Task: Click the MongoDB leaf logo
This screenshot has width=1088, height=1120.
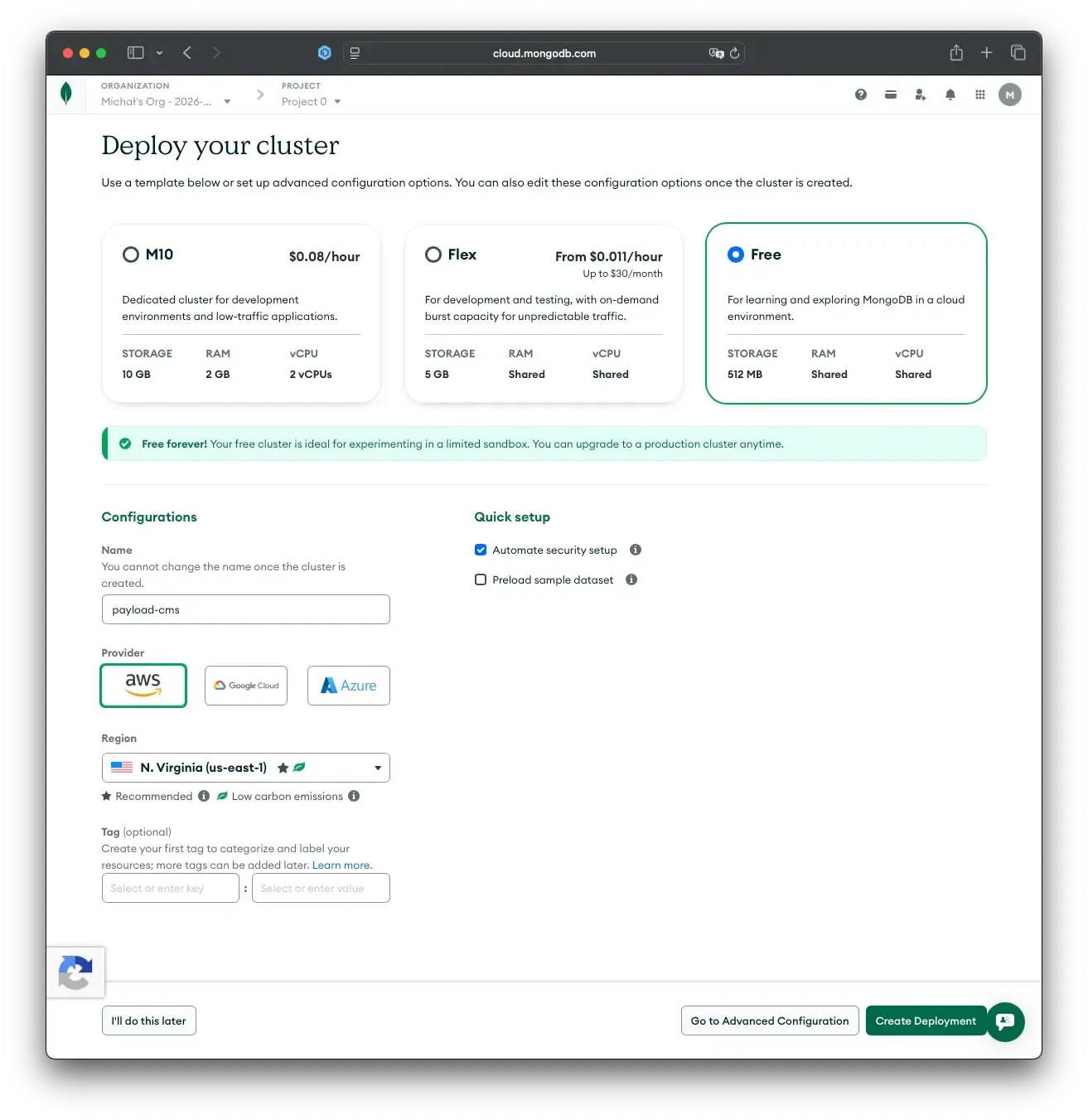Action: point(66,94)
